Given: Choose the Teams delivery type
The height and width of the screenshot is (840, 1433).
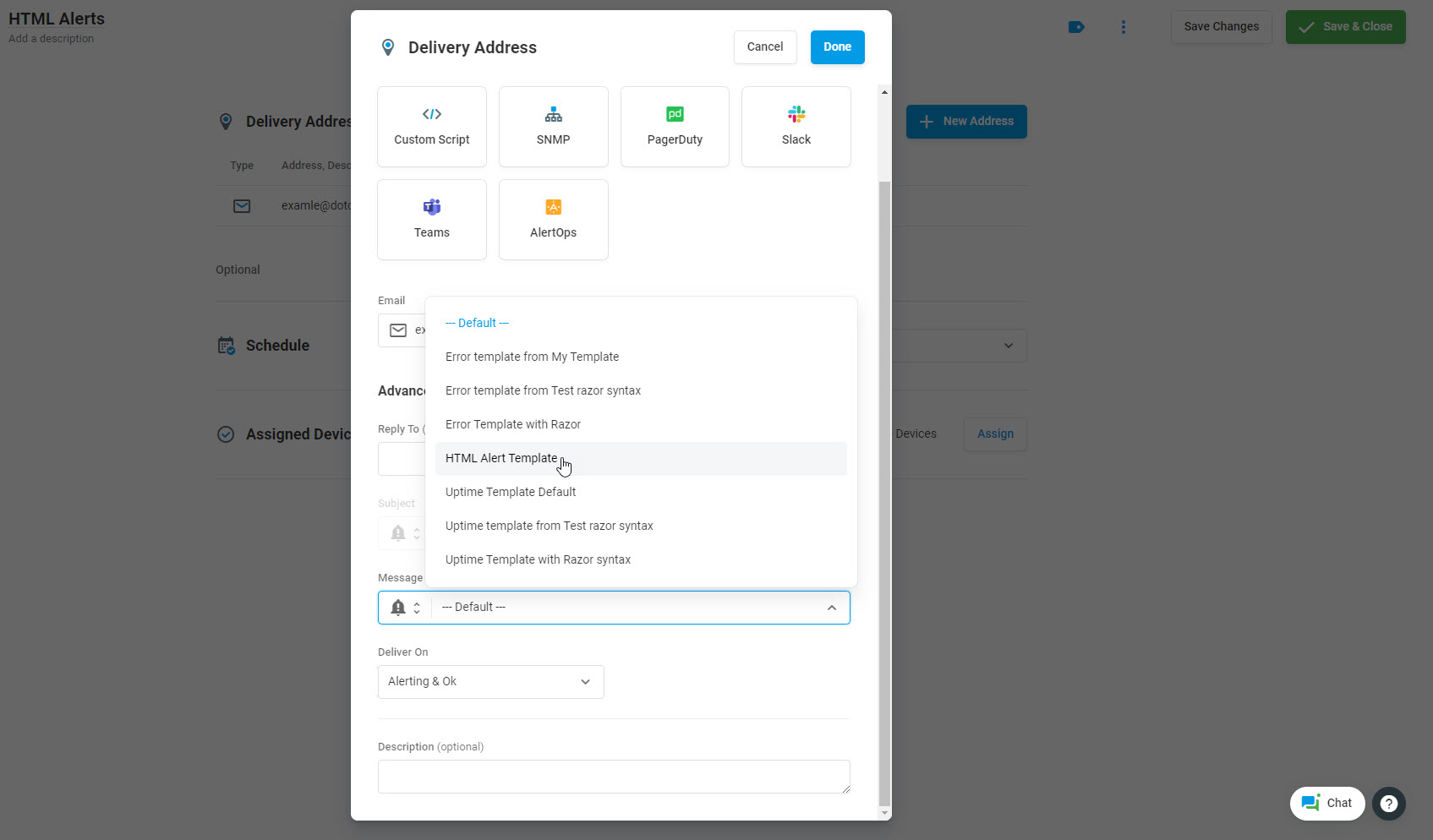Looking at the screenshot, I should (x=431, y=220).
